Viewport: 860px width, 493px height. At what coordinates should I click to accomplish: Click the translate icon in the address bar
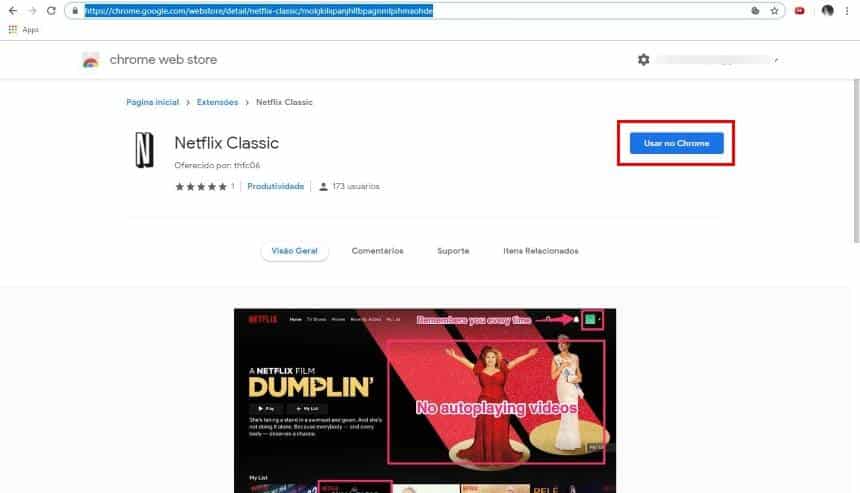[755, 11]
